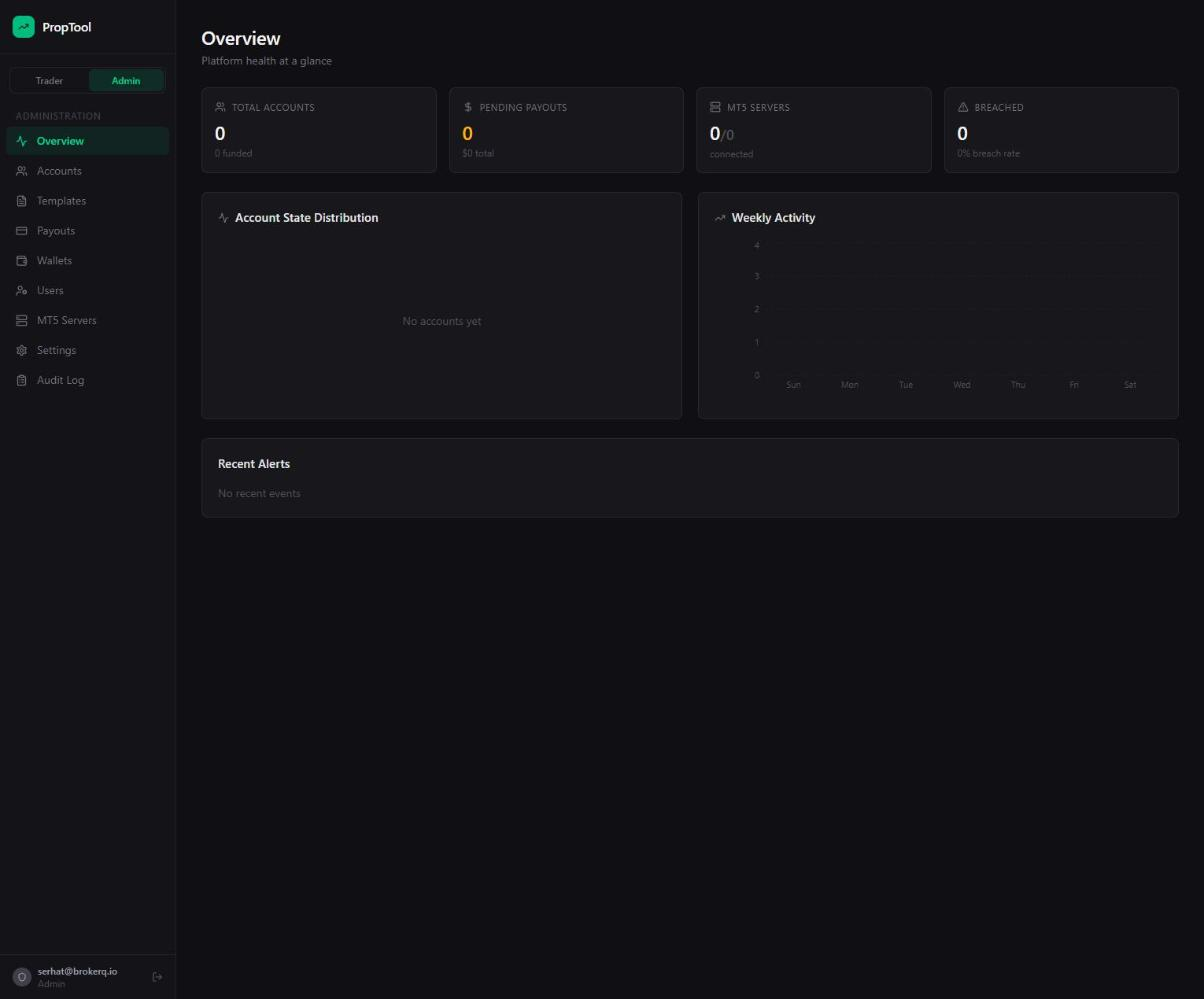
Task: Click the 'Platform health at a glance' subtitle
Action: [267, 61]
